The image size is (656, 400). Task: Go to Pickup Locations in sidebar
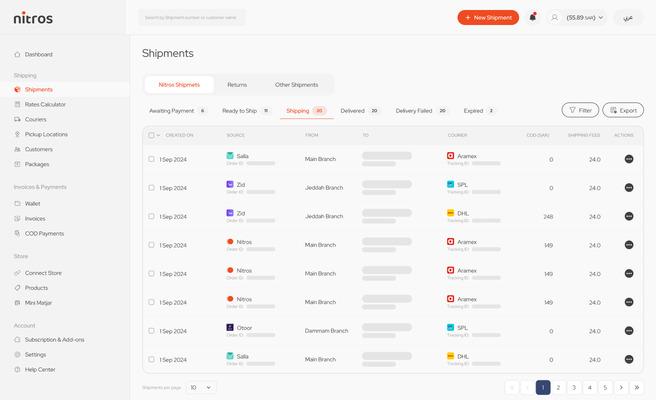[x=46, y=134]
